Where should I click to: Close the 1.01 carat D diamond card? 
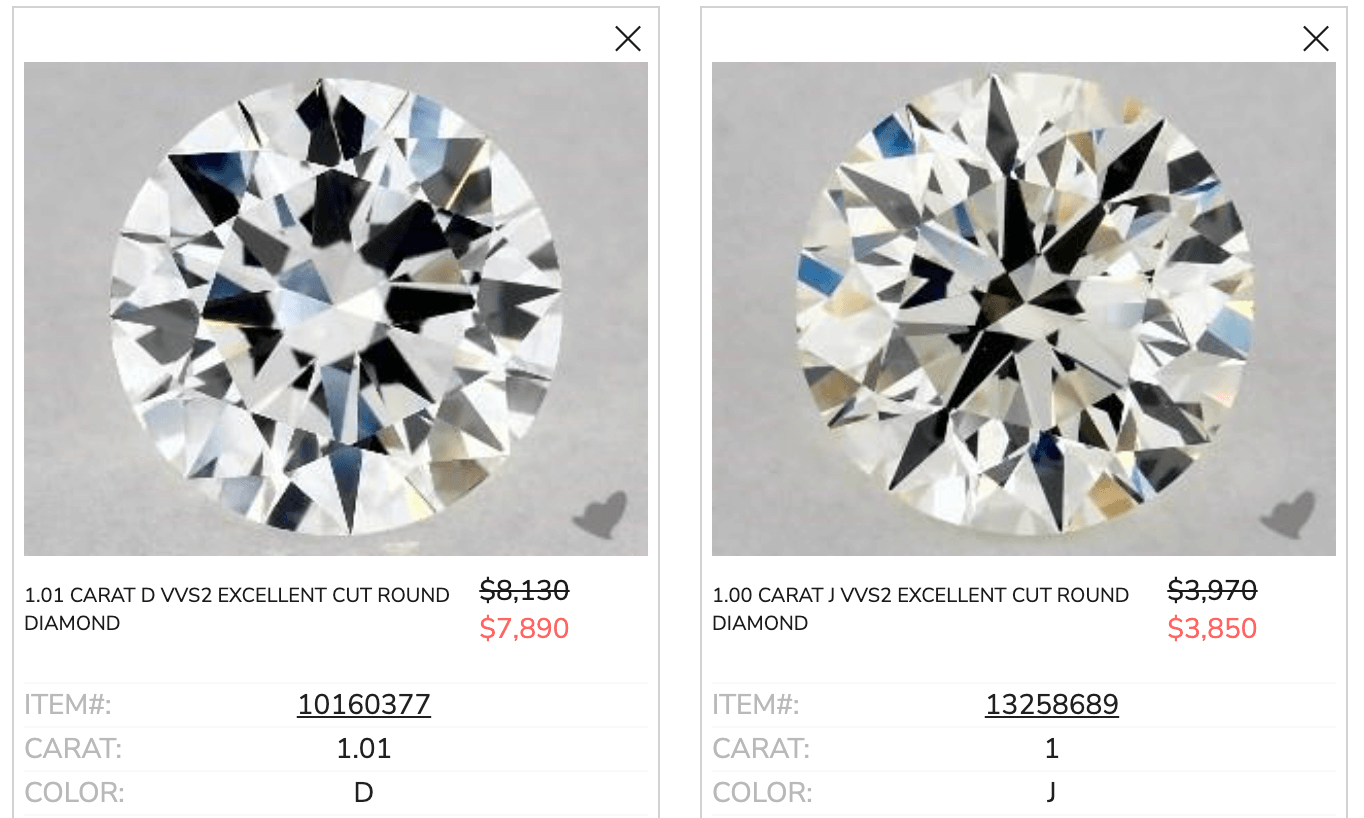point(628,39)
